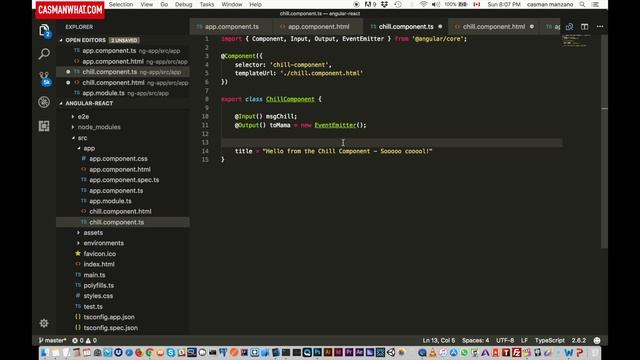Click the open changes icon in editor toolbar
640x360 pixels.
(569, 27)
